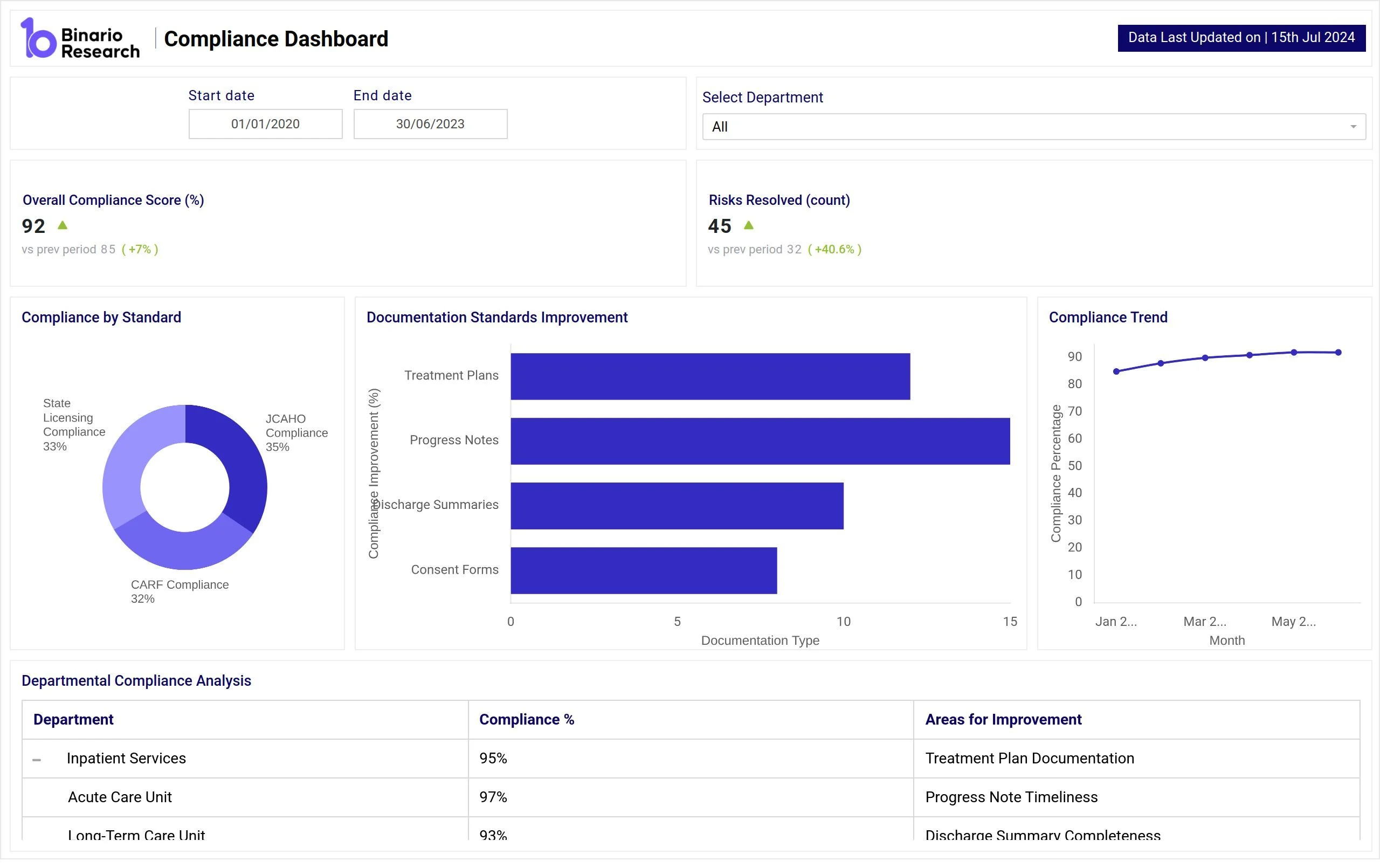Click the Compliance Dashboard title

click(x=276, y=39)
